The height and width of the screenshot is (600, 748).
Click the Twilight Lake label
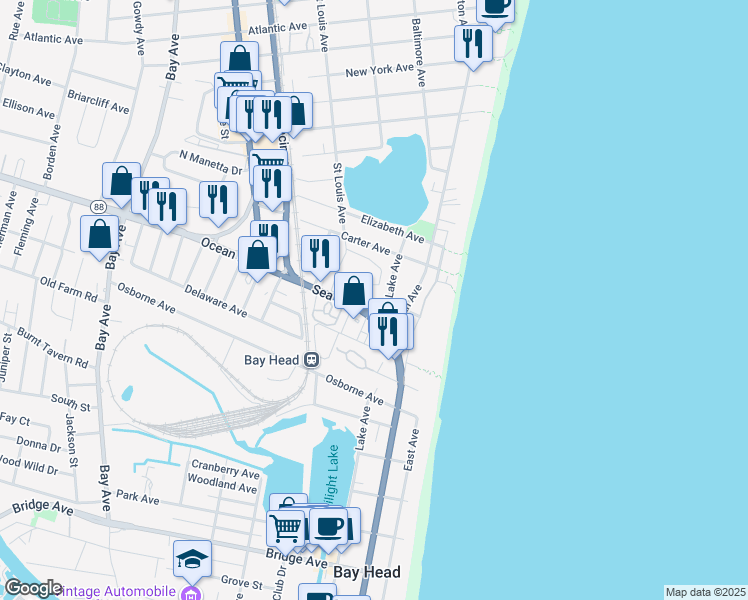coord(332,476)
